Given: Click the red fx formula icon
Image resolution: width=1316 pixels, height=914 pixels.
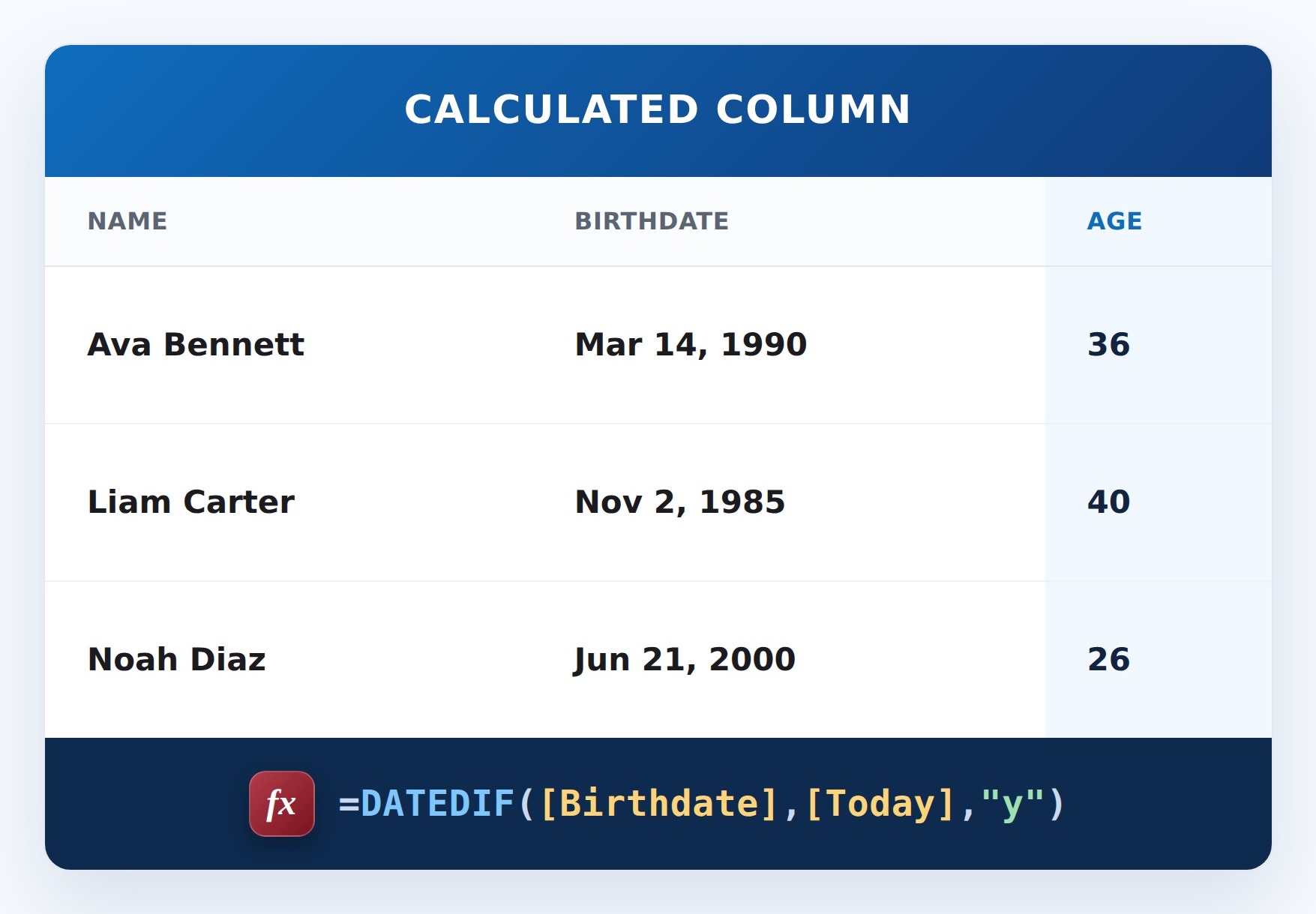Looking at the screenshot, I should point(282,804).
